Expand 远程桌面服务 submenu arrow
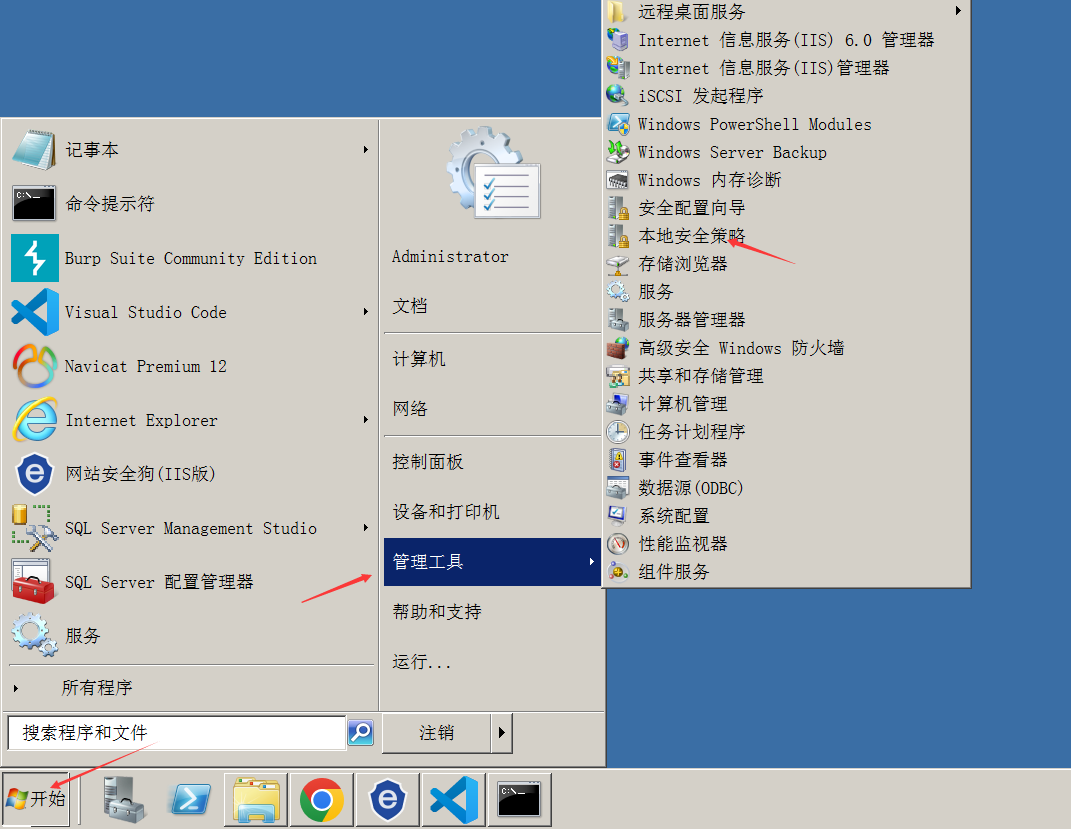The image size is (1071, 829). [x=958, y=11]
